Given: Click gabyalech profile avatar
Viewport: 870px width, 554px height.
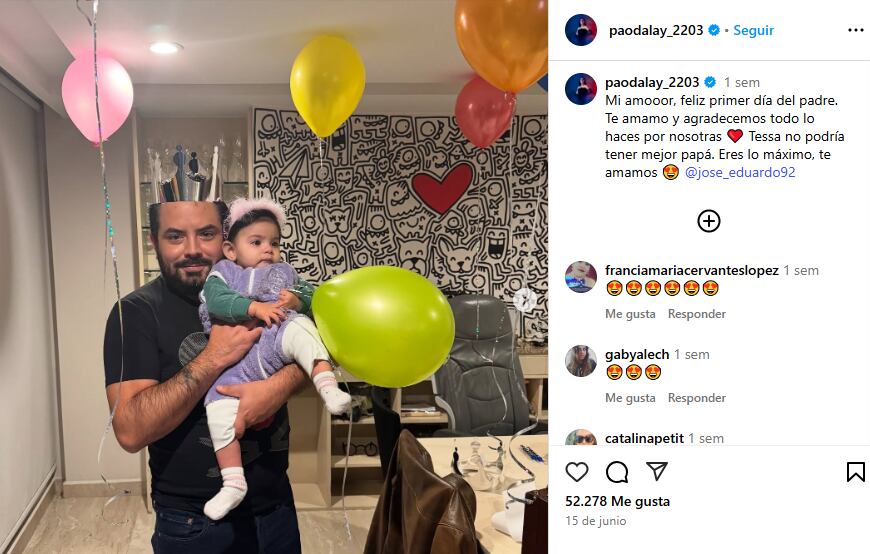Looking at the screenshot, I should [581, 361].
